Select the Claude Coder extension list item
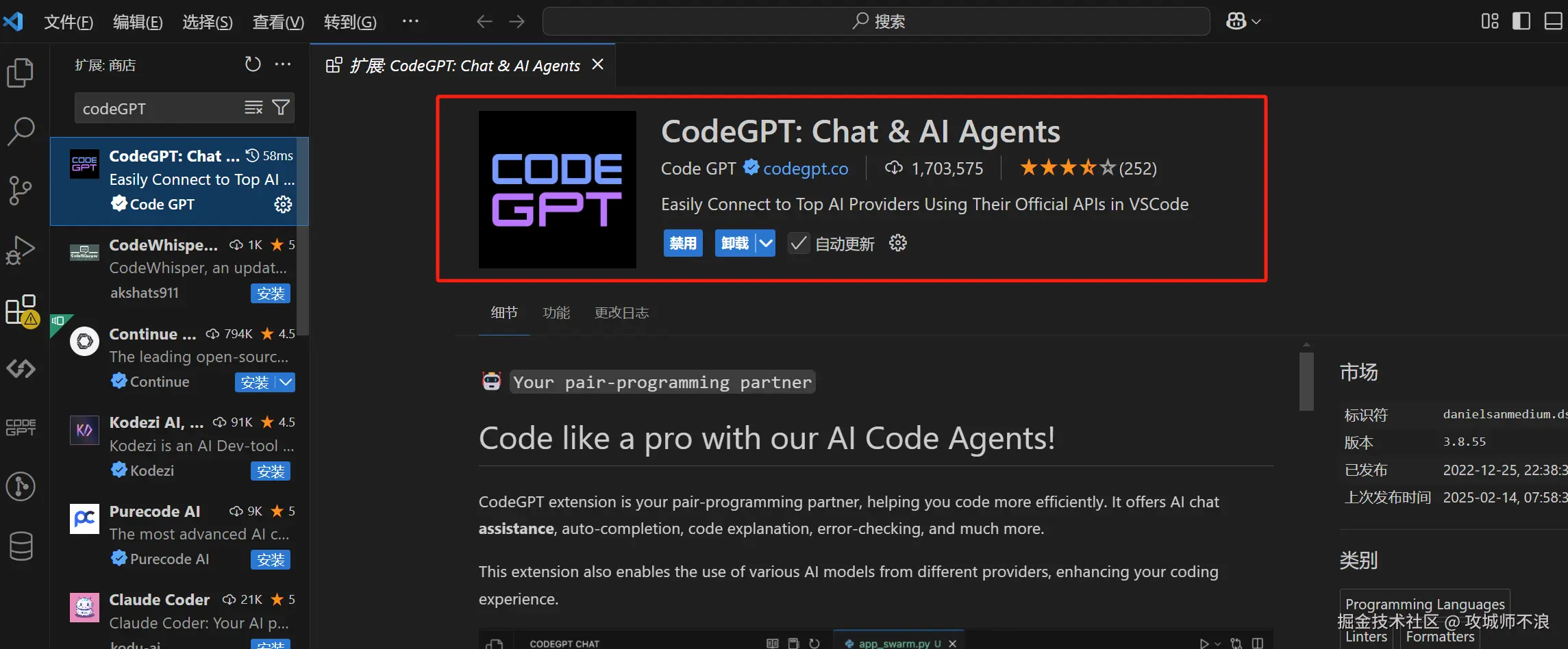This screenshot has width=1568, height=649. (179, 615)
